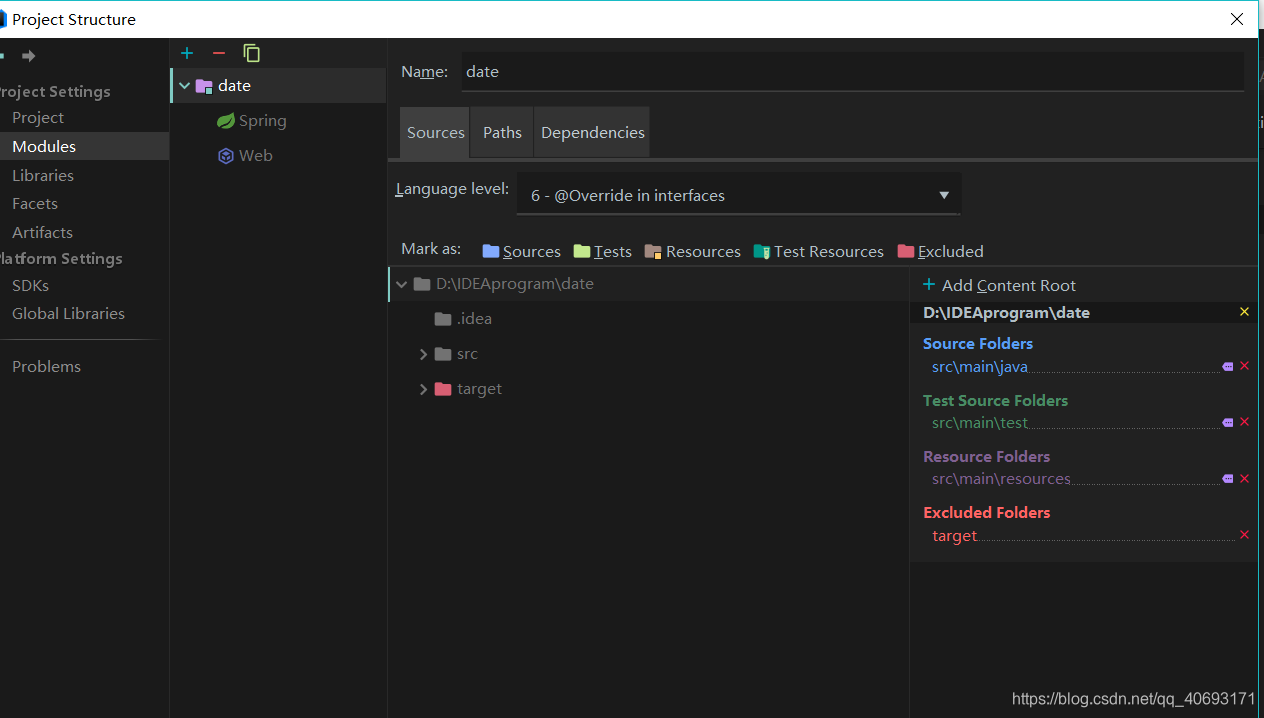This screenshot has height=718, width=1264.
Task: Unmark src\main\test folder with X
Action: [x=1245, y=422]
